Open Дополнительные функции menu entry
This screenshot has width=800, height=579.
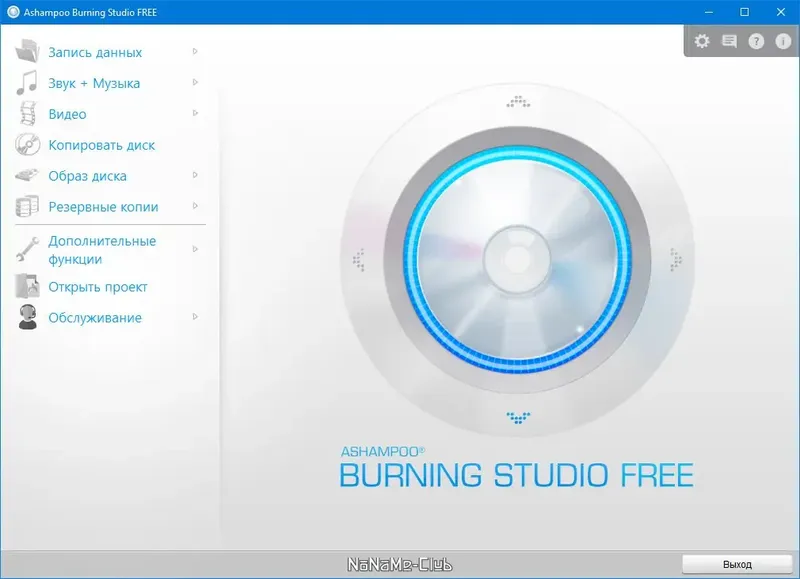(102, 250)
